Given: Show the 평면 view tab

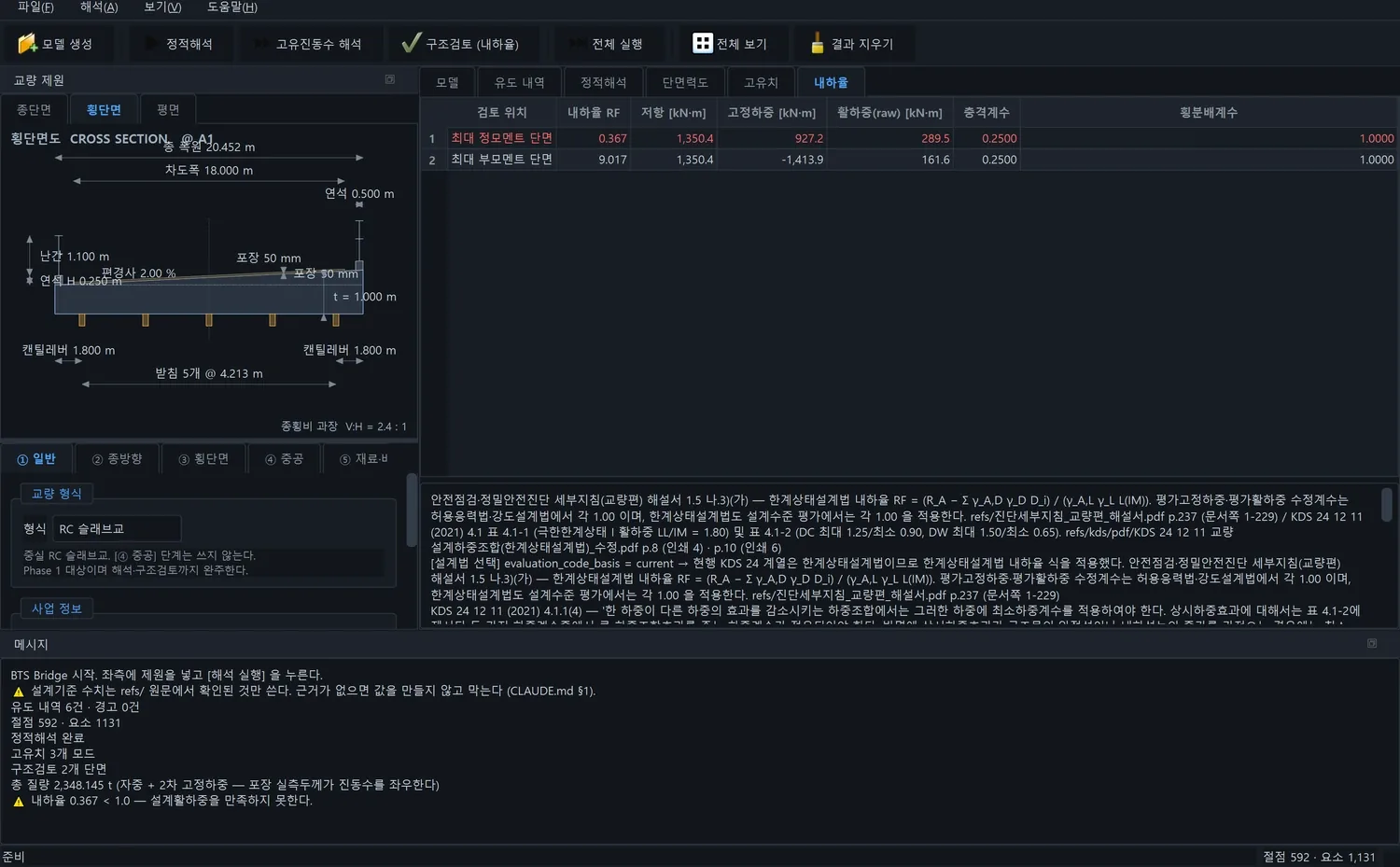Looking at the screenshot, I should click(168, 110).
